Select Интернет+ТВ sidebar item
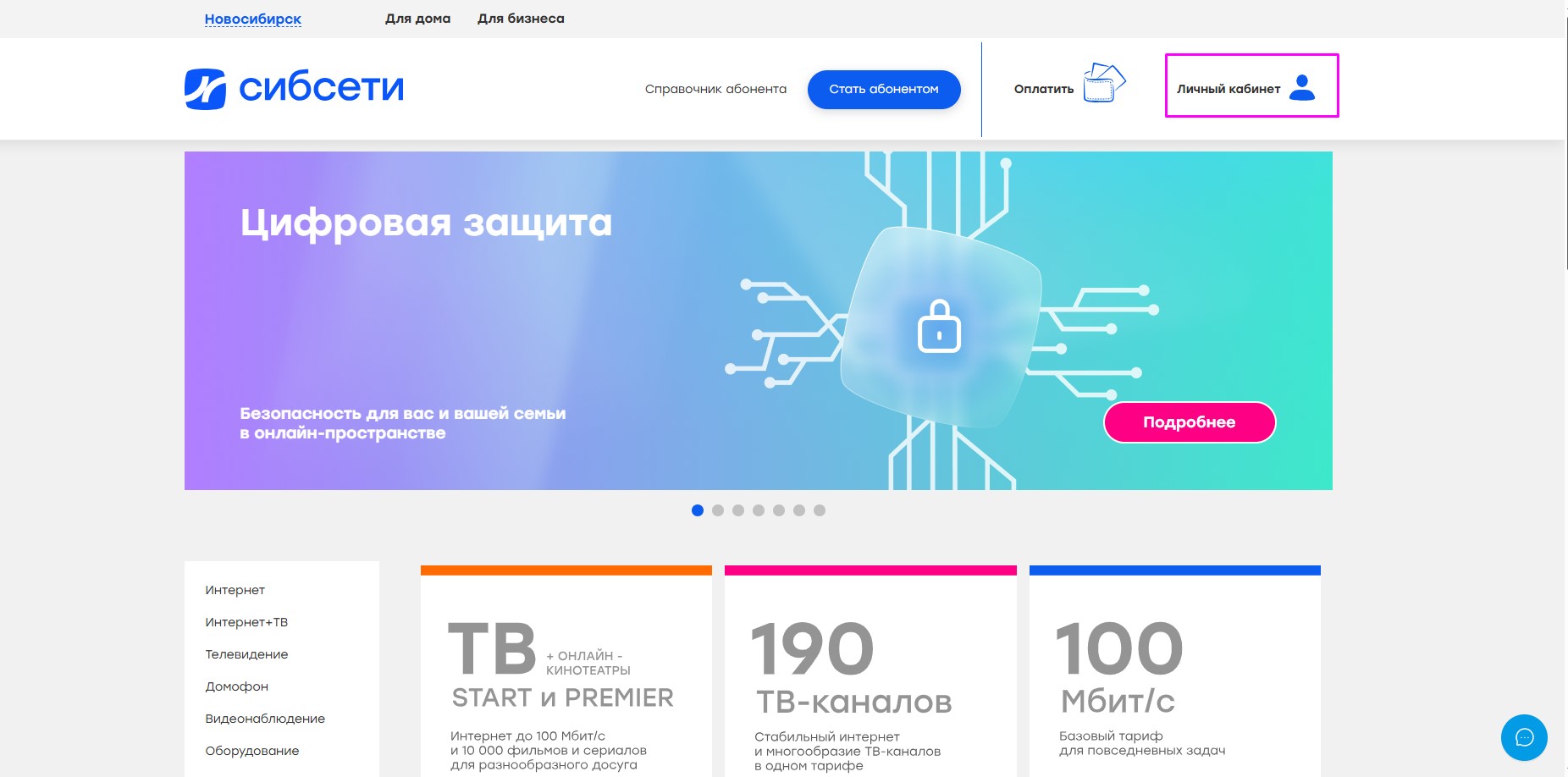Viewport: 1568px width, 777px height. click(246, 622)
